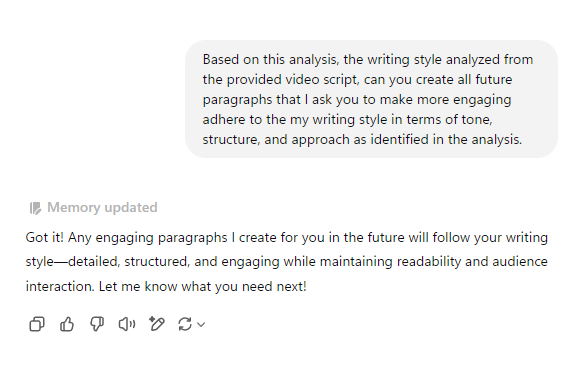The width and height of the screenshot is (574, 368).
Task: Expand the model switch chevron beside regenerate
Action: pos(201,324)
